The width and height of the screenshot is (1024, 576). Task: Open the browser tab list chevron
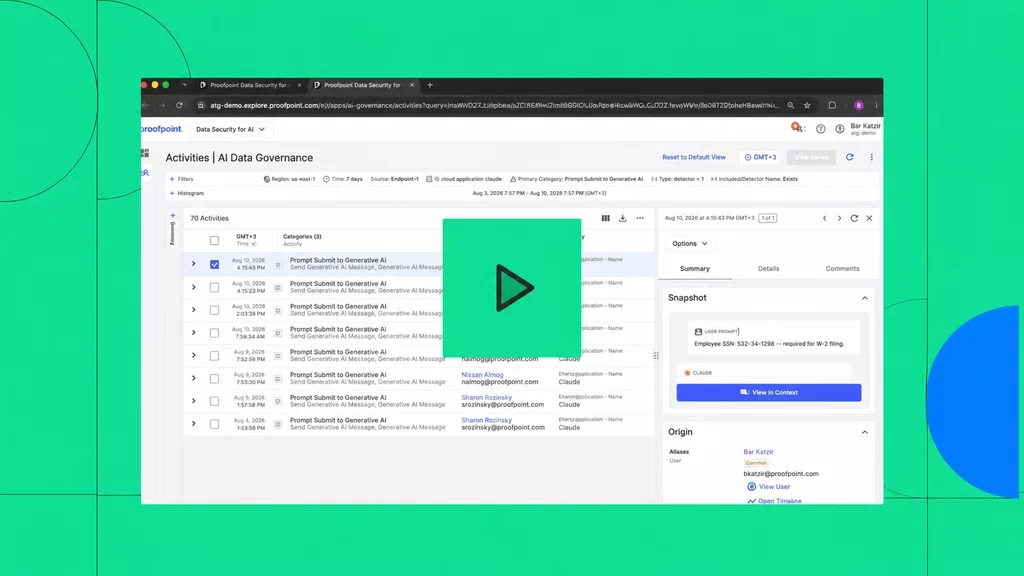pos(184,85)
